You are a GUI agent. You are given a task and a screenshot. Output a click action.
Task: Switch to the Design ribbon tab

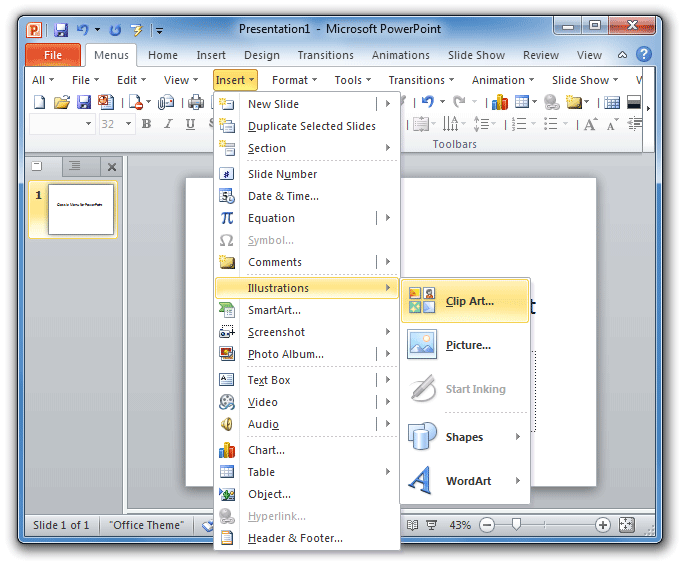click(262, 55)
